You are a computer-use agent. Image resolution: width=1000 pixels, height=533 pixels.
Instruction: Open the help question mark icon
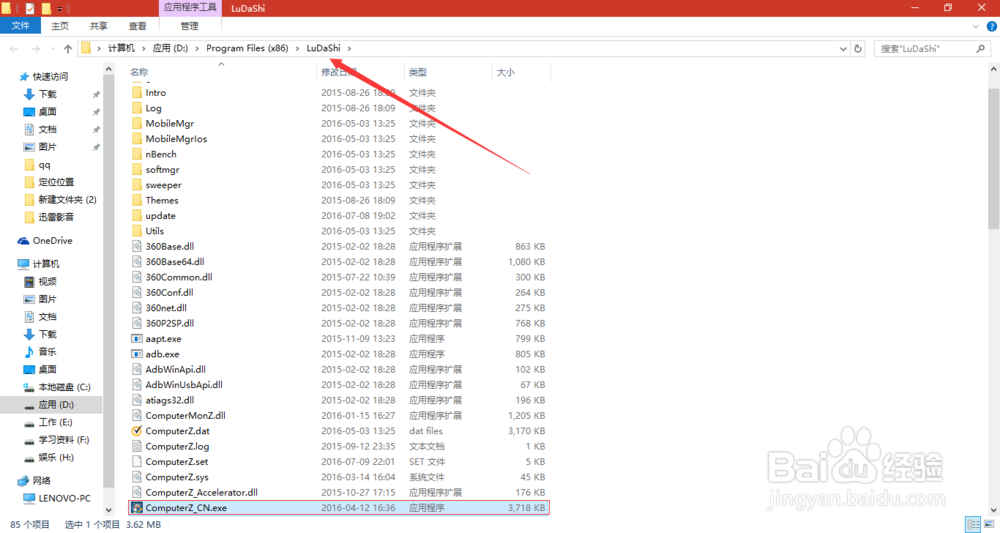[x=992, y=26]
